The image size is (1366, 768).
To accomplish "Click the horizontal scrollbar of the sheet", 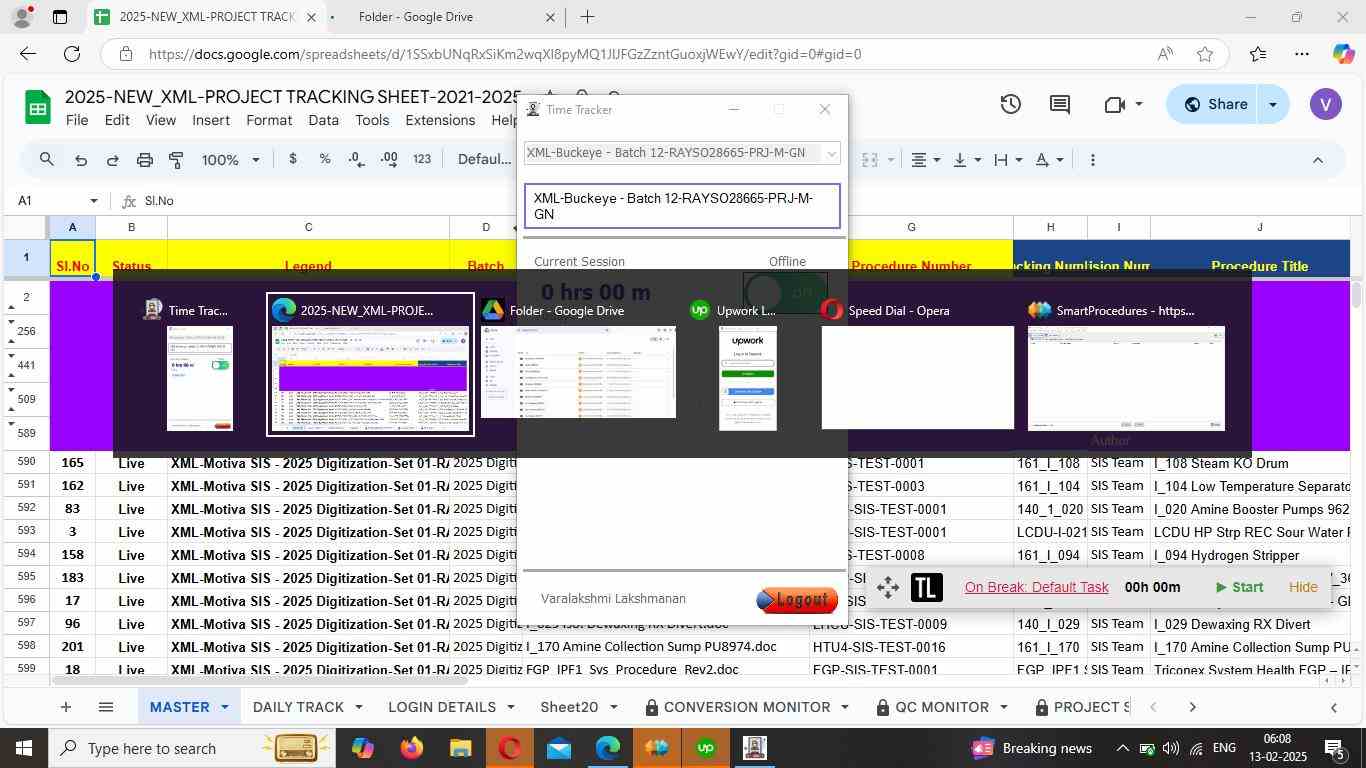I will (260, 680).
